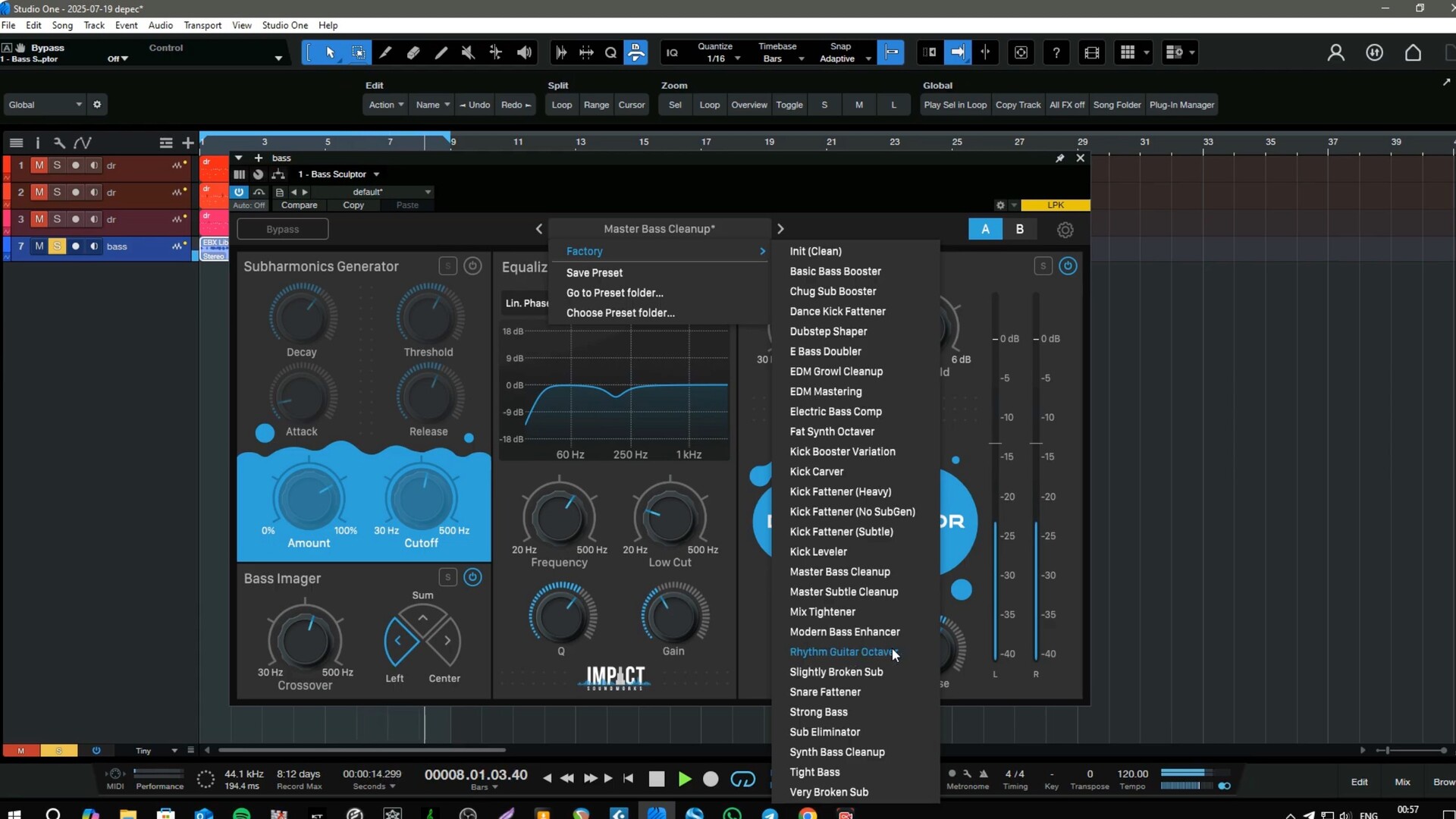Open the video player icon
1456x819 pixels.
(1092, 52)
